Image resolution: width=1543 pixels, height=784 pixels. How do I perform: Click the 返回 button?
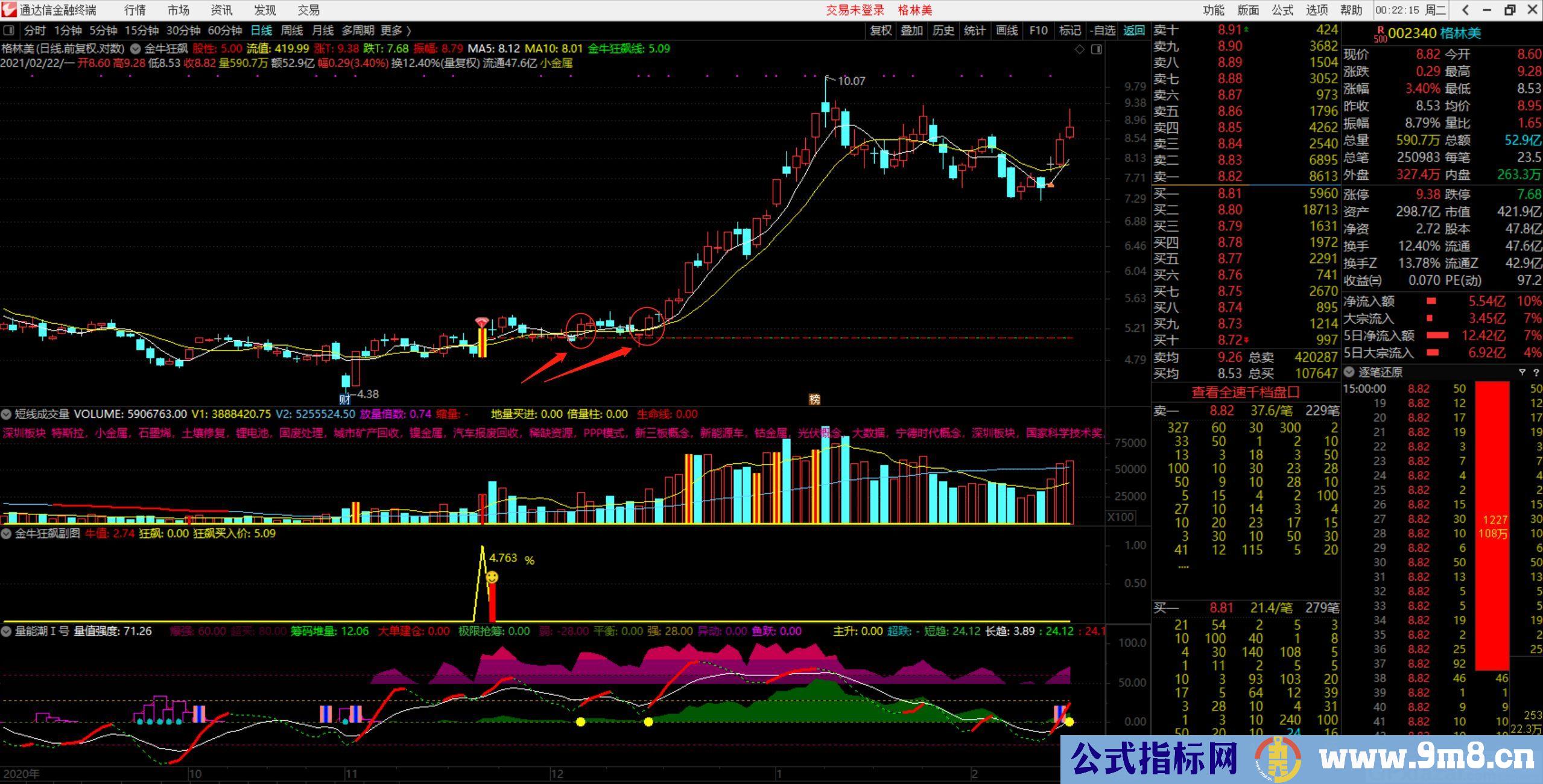(x=1134, y=30)
